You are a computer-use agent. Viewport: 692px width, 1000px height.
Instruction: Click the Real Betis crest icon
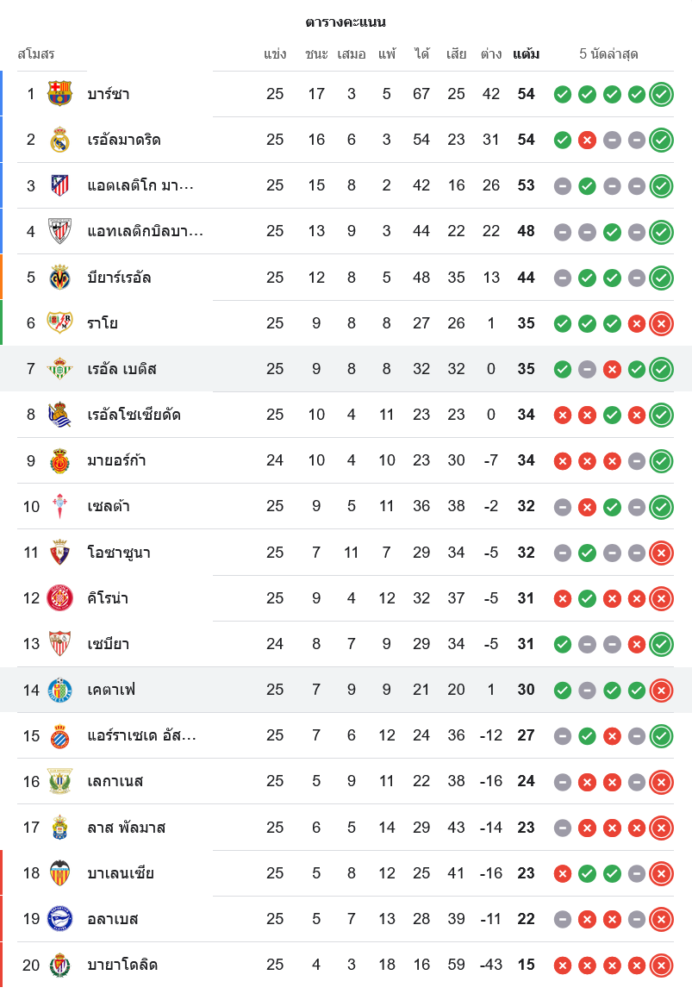pos(60,369)
